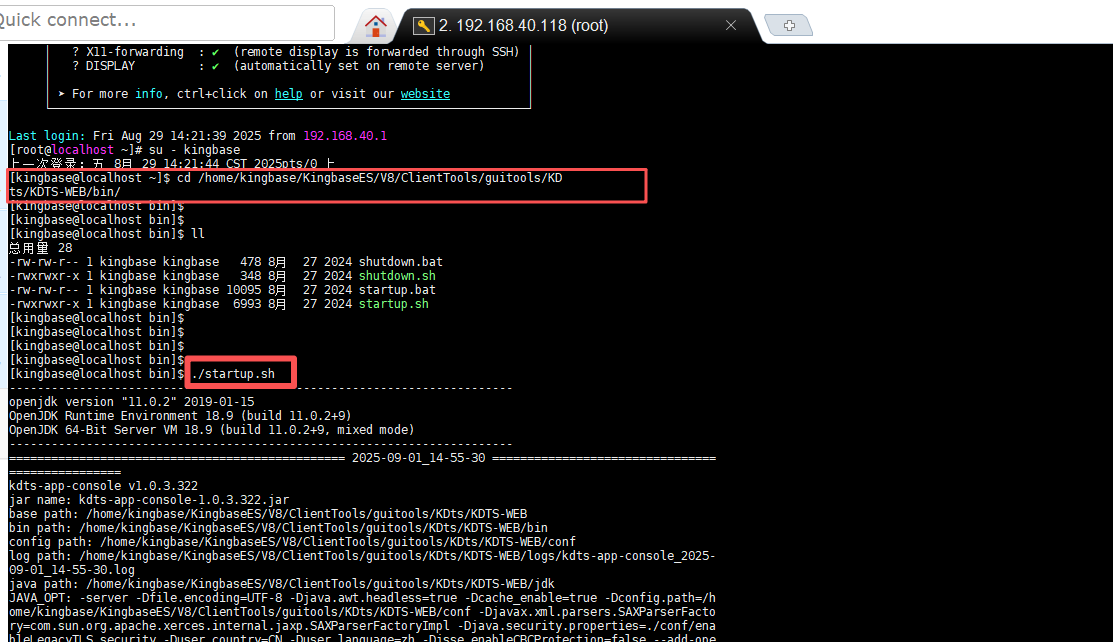Select the shutdown.bat file name
This screenshot has width=1113, height=642.
coord(400,261)
